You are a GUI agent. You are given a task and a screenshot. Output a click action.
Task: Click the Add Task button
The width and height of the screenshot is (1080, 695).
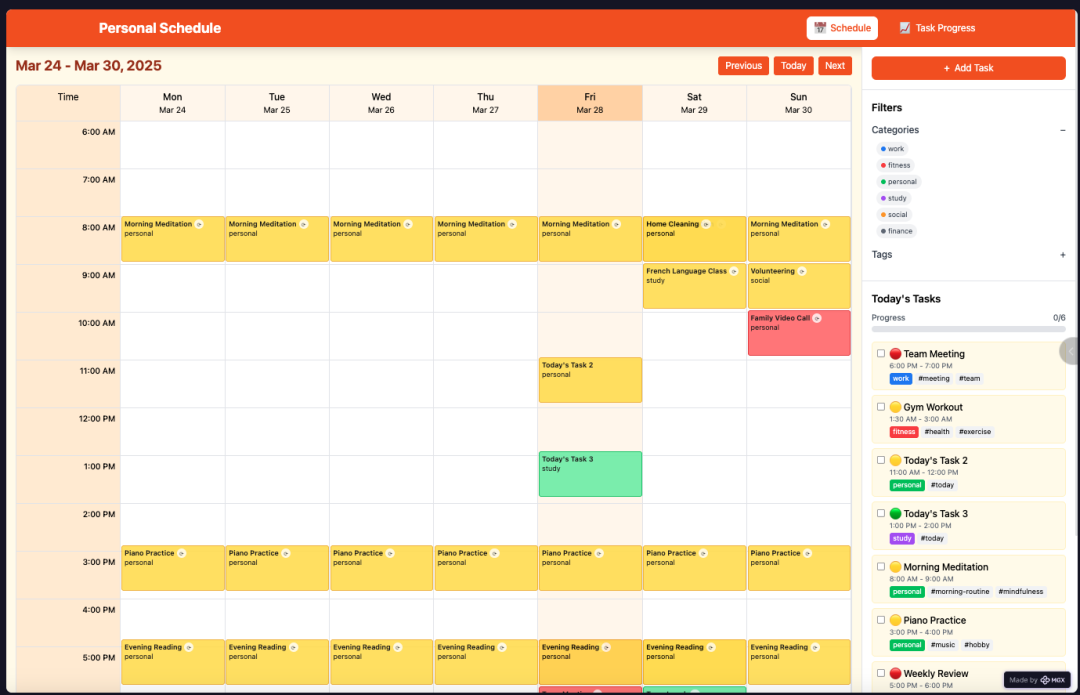pos(968,68)
